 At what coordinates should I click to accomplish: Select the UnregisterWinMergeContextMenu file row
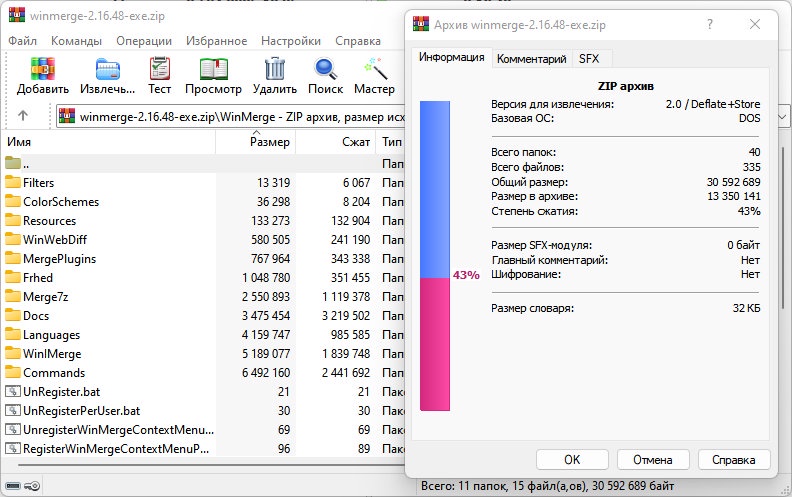click(x=205, y=430)
